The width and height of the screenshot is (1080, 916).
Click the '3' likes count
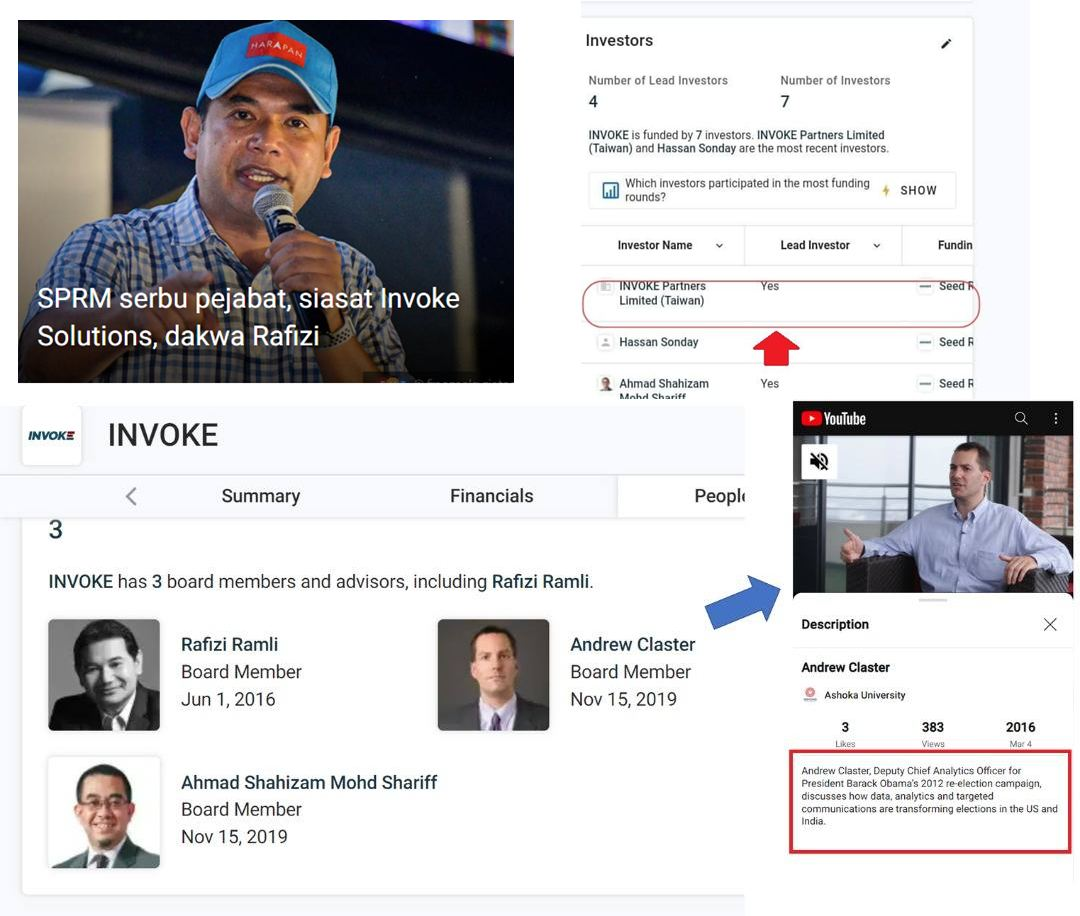pos(845,727)
